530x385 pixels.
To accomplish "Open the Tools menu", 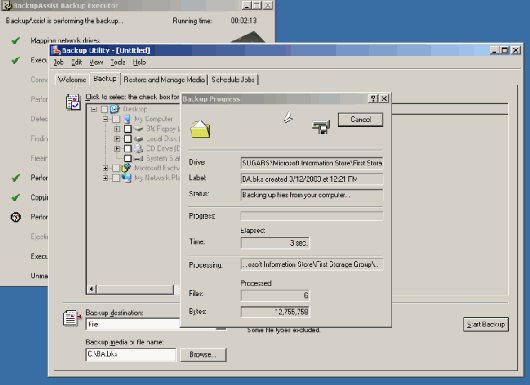I will 118,62.
